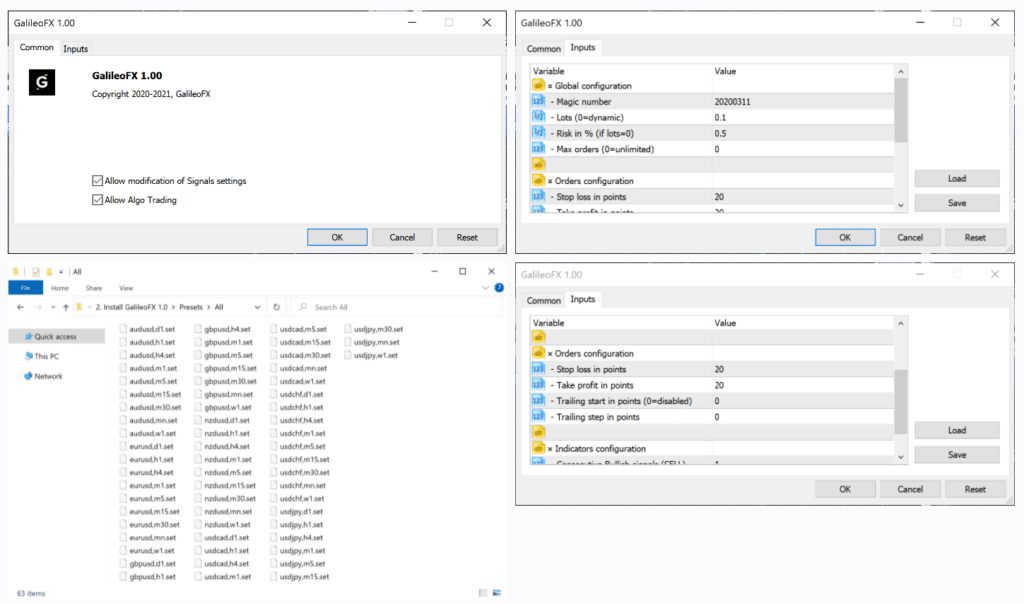This screenshot has width=1024, height=604.
Task: Select the Magic number value 20200311
Action: pos(732,101)
